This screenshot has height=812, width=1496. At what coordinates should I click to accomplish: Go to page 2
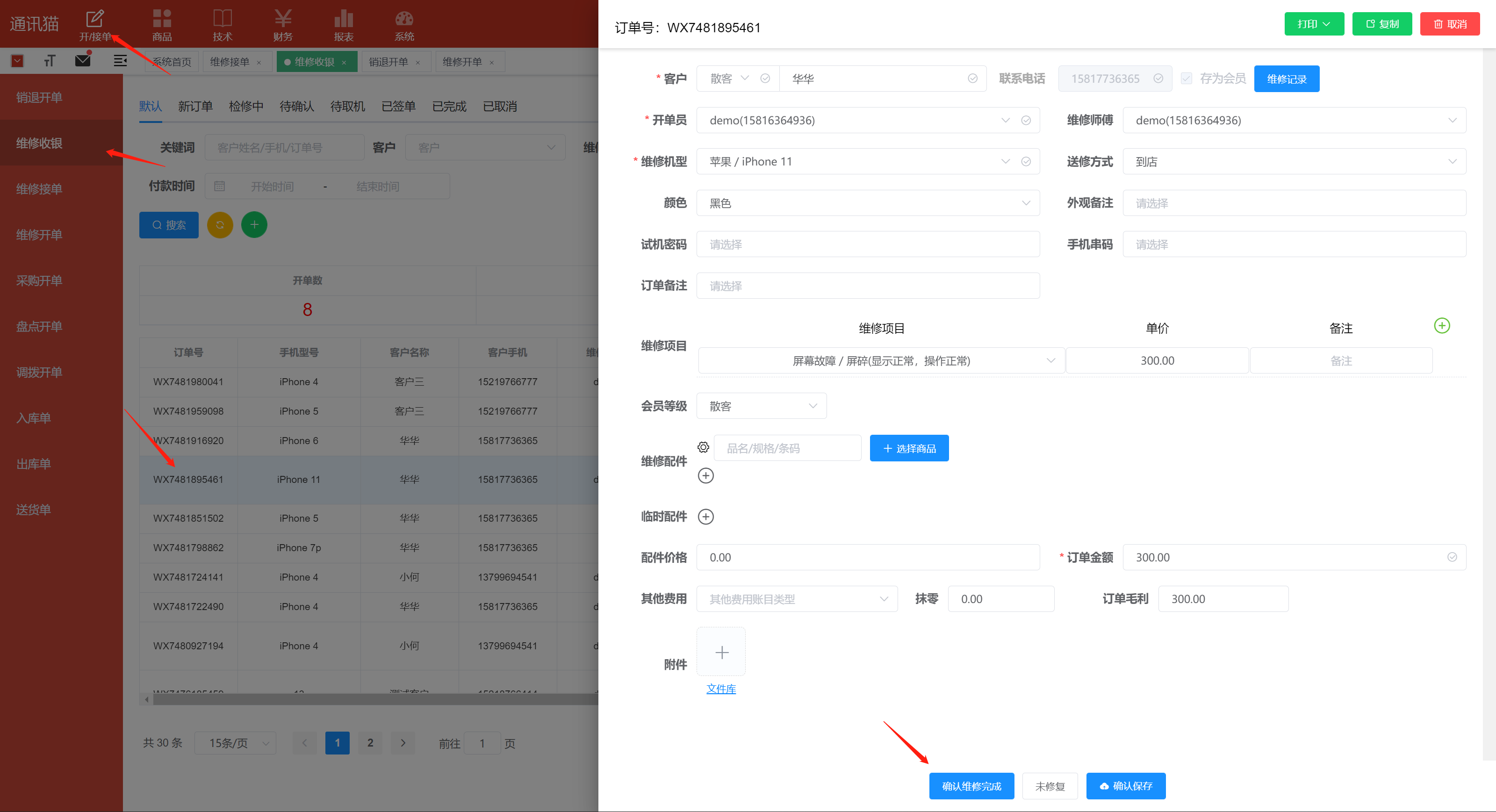(x=370, y=743)
